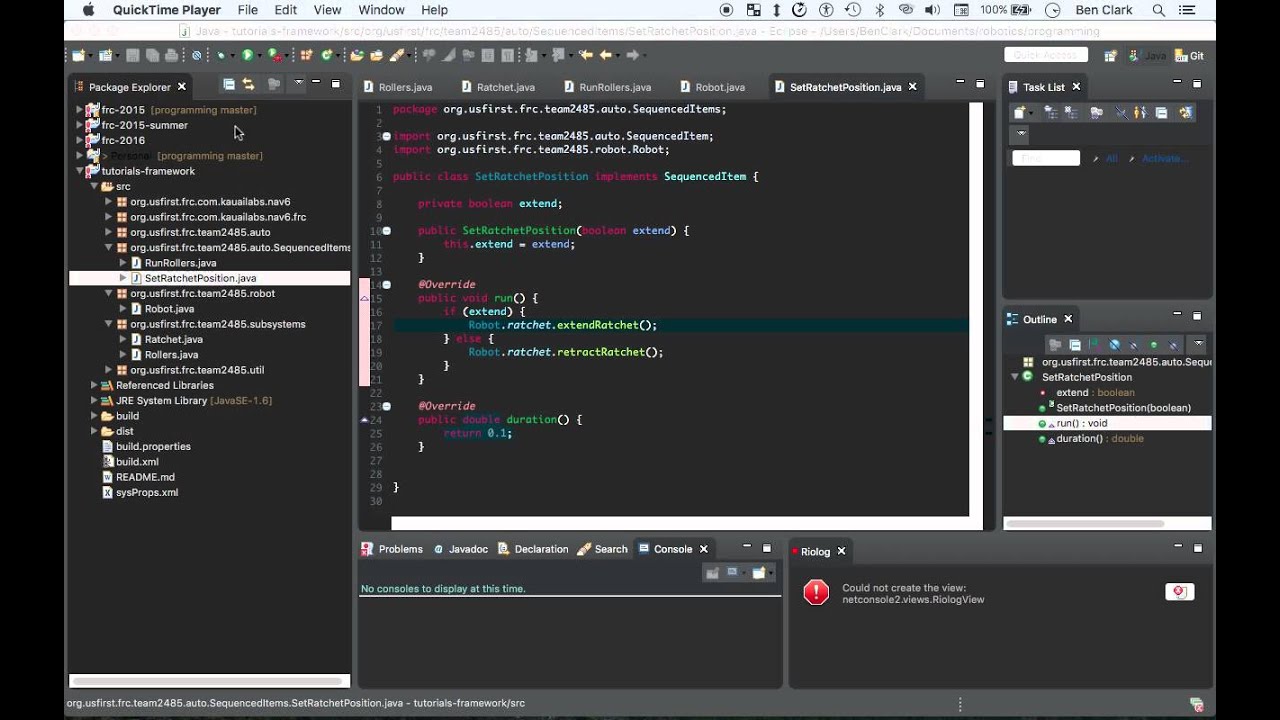Collapse SetRatchetPosition class in Outline
This screenshot has height=720, width=1280.
click(1015, 377)
